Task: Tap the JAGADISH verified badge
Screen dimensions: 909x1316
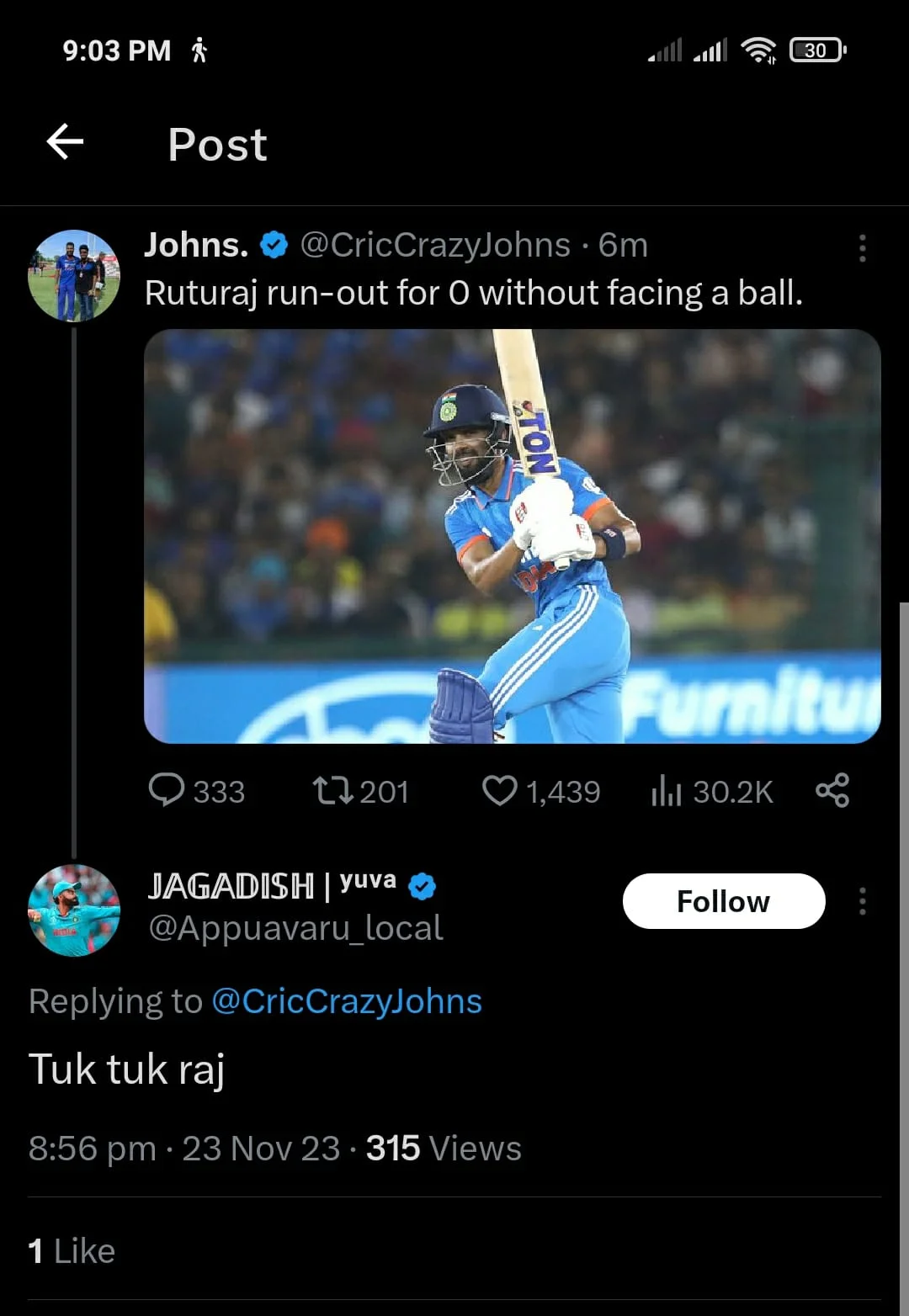Action: [422, 886]
